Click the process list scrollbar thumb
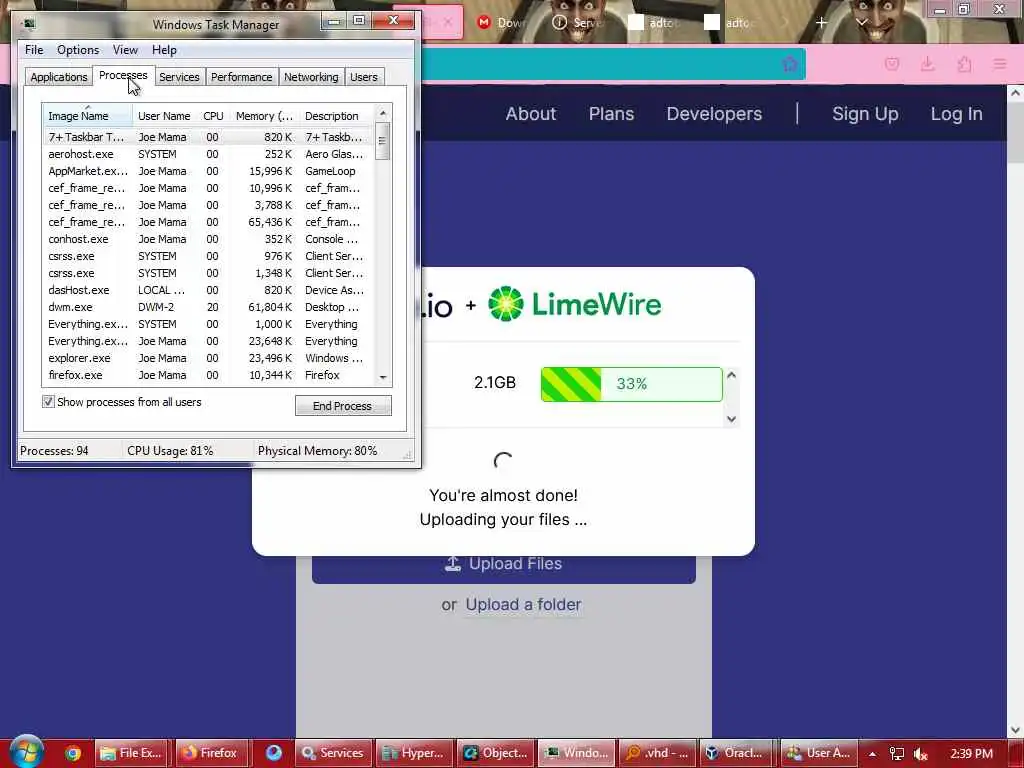1024x768 pixels. tap(383, 141)
